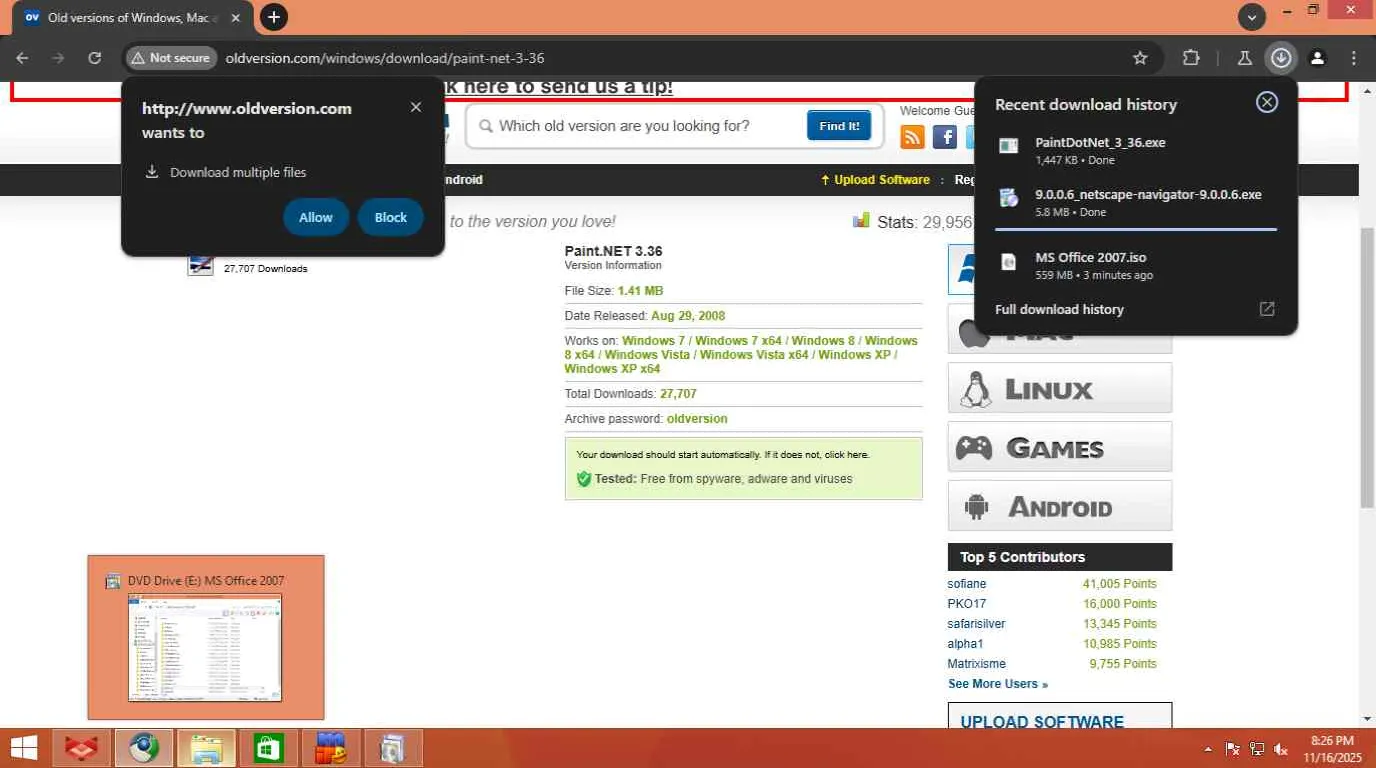1376x768 pixels.
Task: Click the See More Users link
Action: 998,684
